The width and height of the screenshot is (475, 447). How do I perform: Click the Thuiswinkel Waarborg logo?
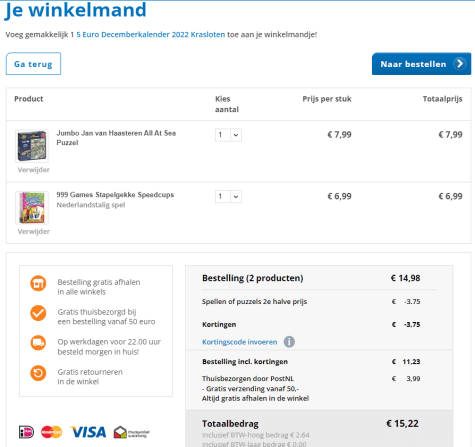[x=131, y=432]
